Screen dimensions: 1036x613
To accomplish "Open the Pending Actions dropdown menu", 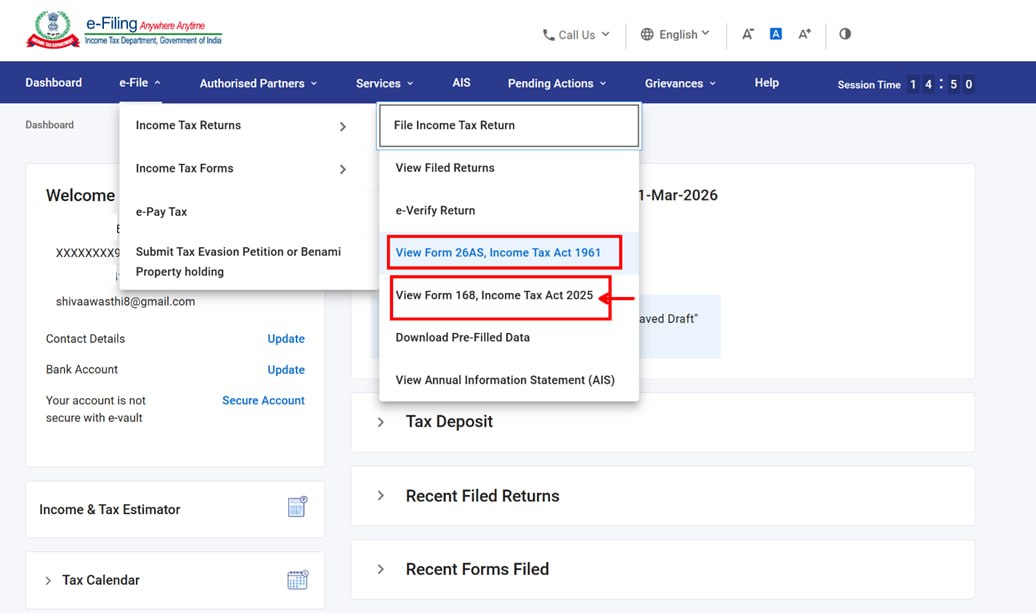I will (x=557, y=83).
